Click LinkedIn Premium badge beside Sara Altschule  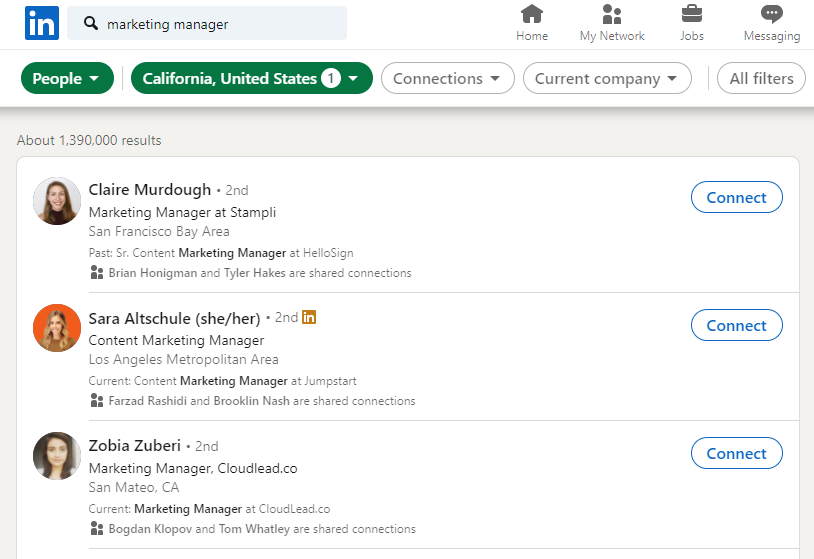tap(310, 317)
